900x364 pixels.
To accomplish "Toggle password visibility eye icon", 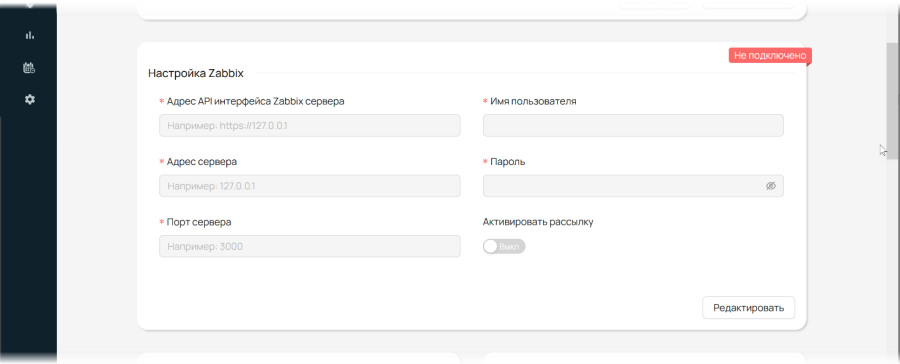I will pyautogui.click(x=770, y=186).
